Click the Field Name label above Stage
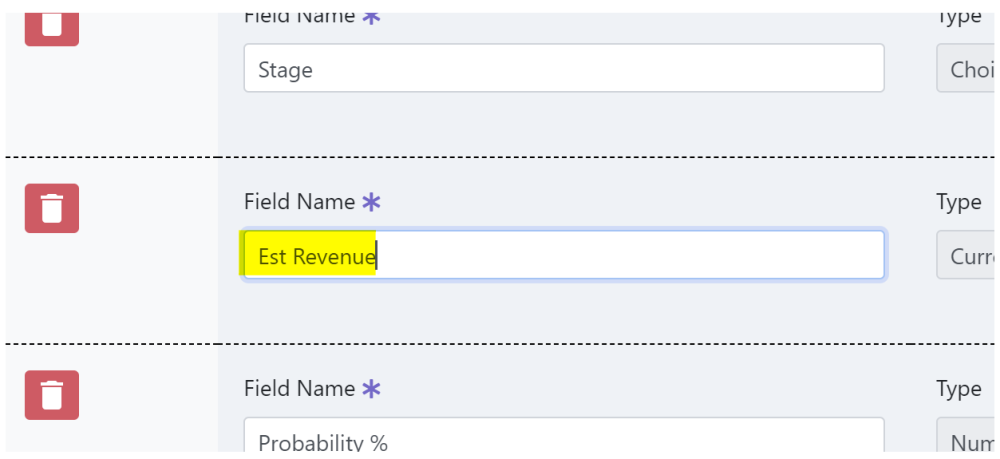Viewport: 1000px width, 459px height. (x=299, y=17)
